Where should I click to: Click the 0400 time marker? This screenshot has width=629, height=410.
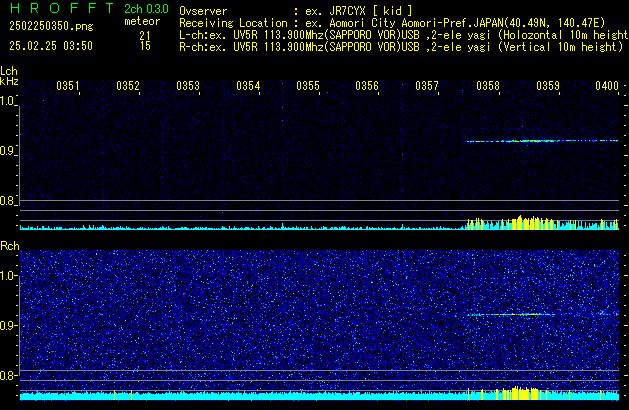coord(607,86)
